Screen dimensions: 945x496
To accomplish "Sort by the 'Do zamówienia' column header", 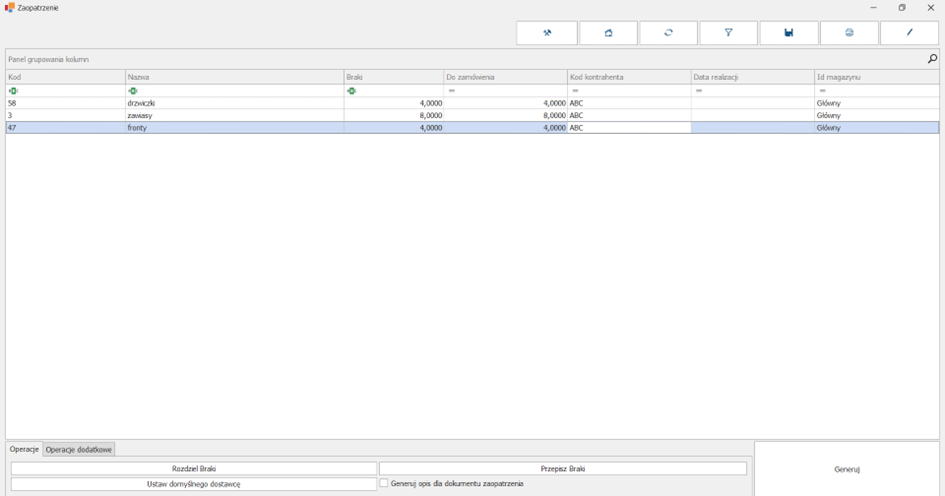I will point(505,77).
